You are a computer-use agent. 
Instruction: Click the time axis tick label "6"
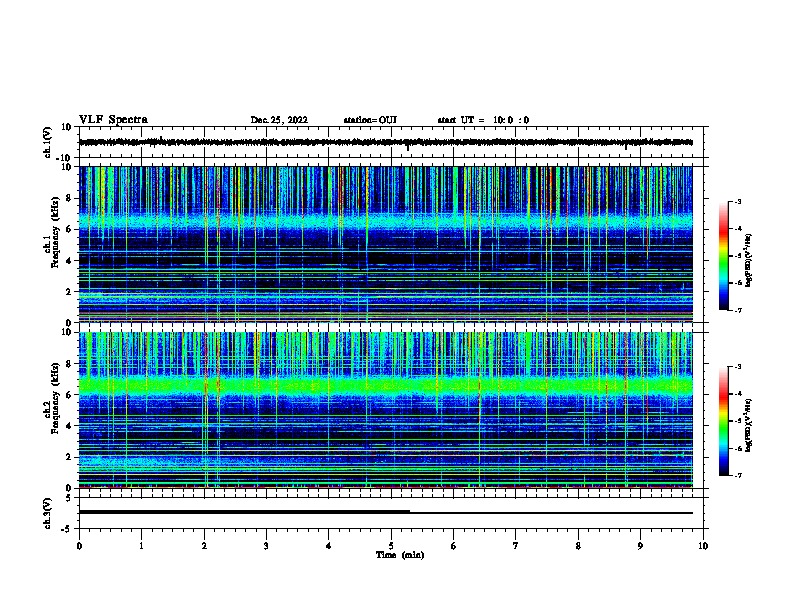454,546
